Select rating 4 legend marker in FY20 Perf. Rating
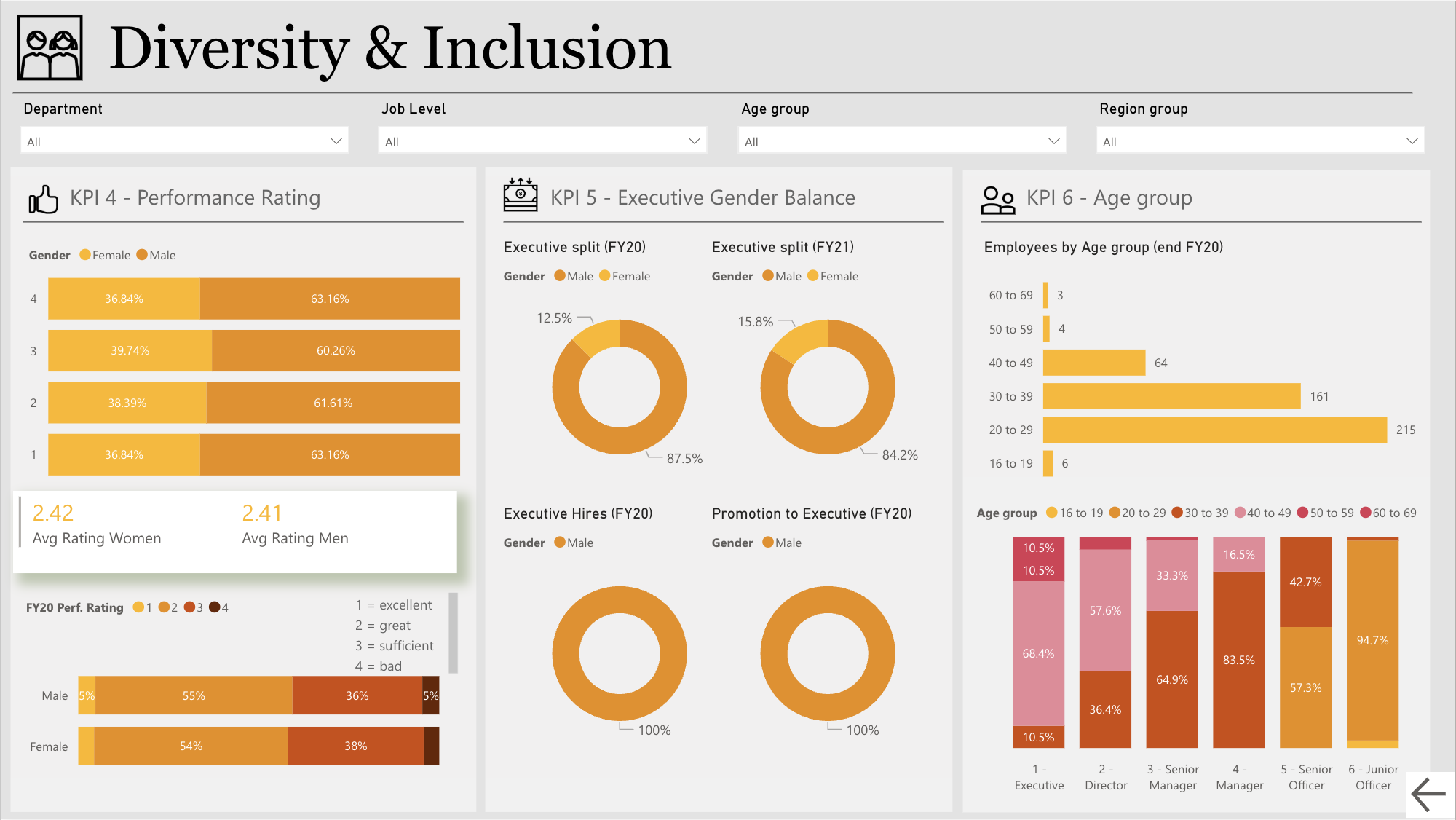 tap(215, 607)
